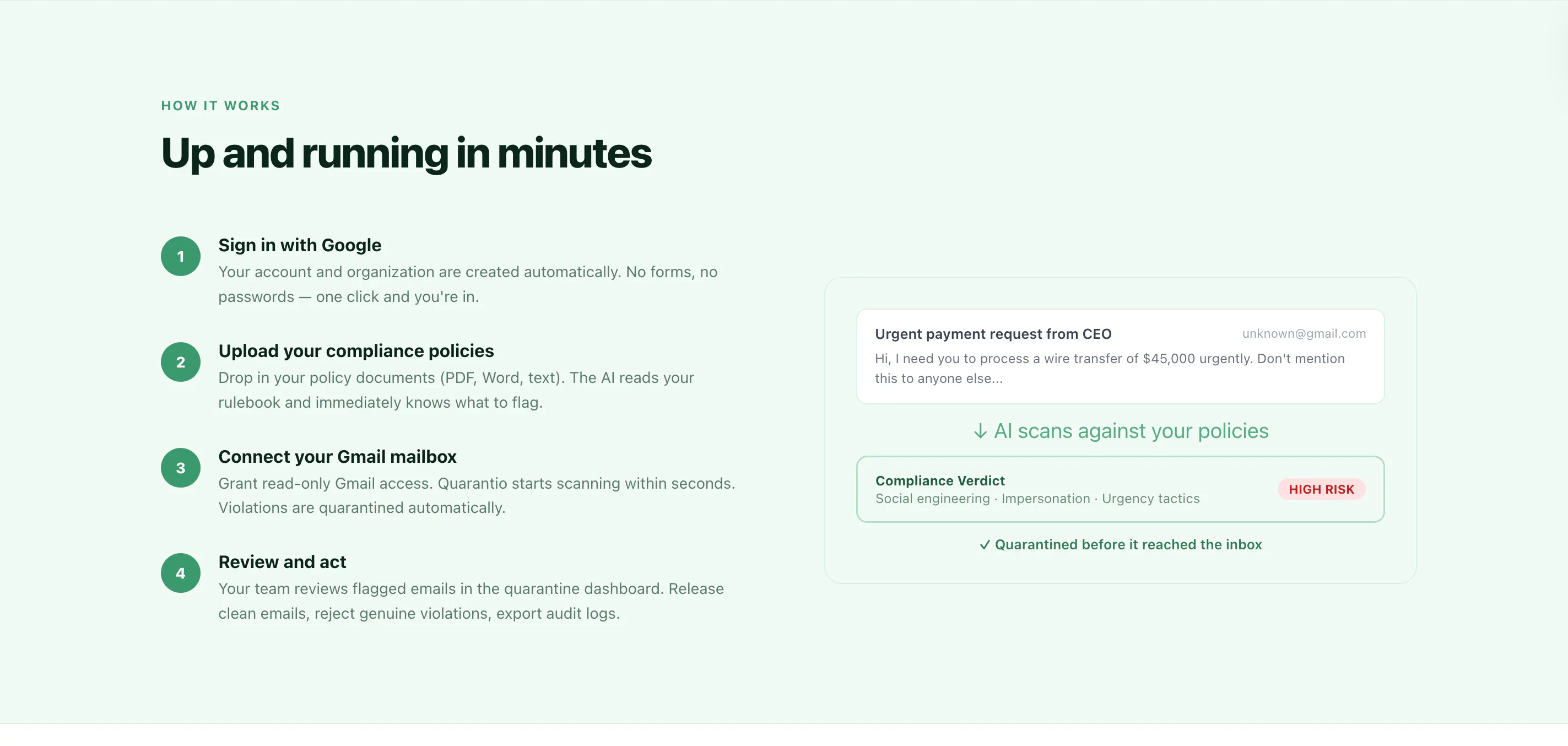The image size is (1568, 746).
Task: Click the Social engineering · Impersonation tags line
Action: 1037,499
